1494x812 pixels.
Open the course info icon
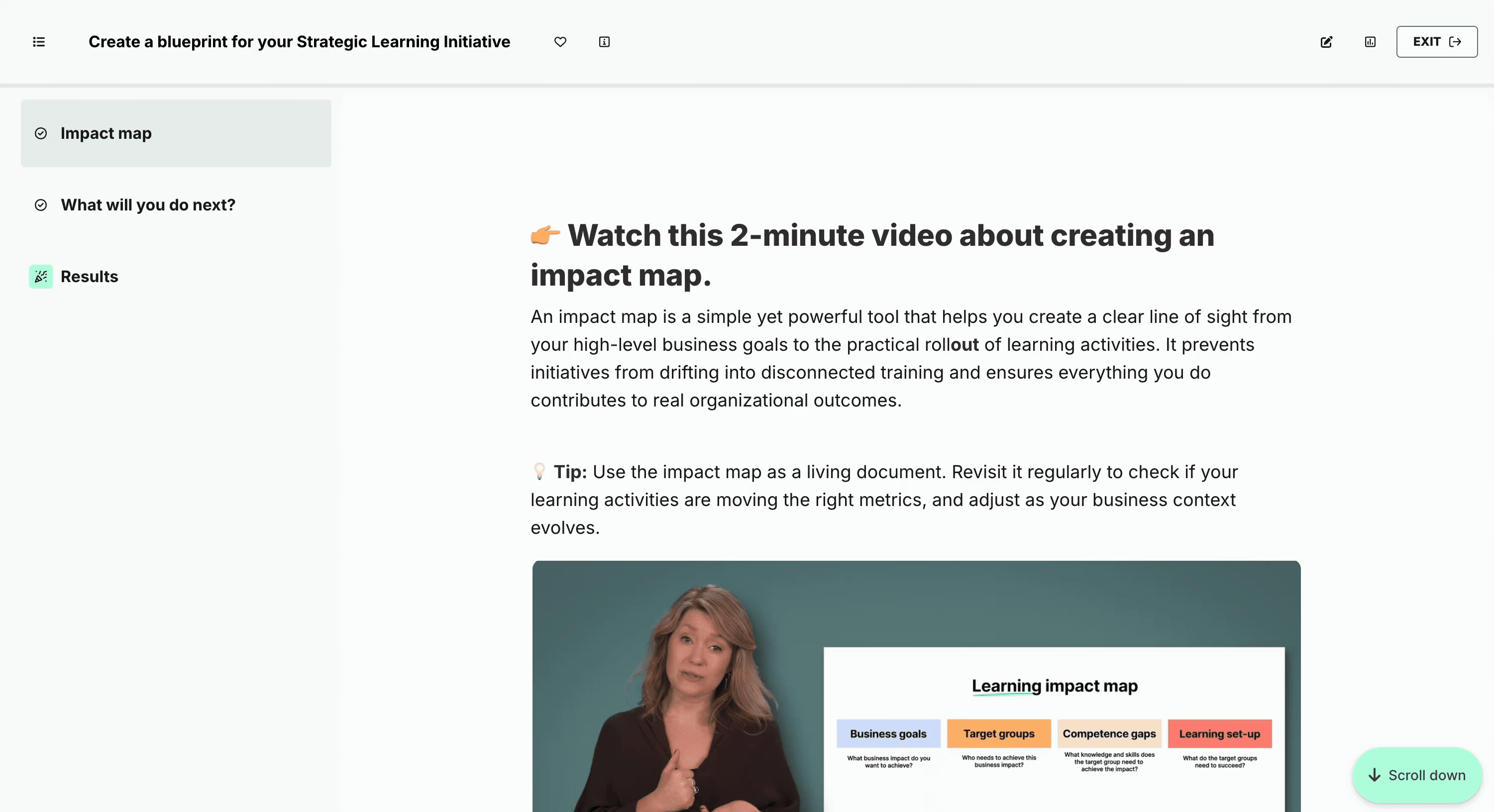[x=604, y=42]
